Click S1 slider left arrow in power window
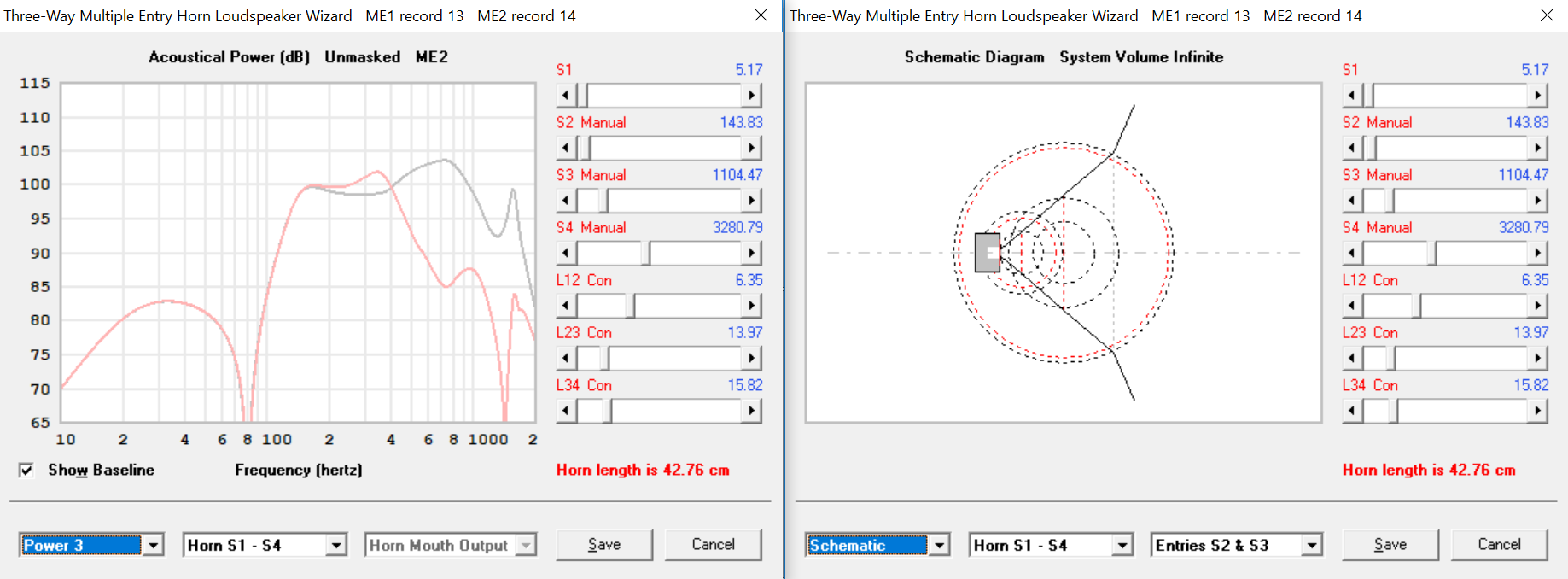1568x579 pixels. click(x=567, y=95)
